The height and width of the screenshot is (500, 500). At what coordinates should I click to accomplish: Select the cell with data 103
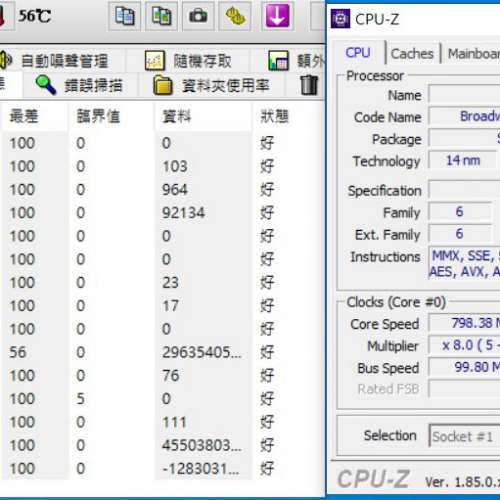[x=175, y=166]
